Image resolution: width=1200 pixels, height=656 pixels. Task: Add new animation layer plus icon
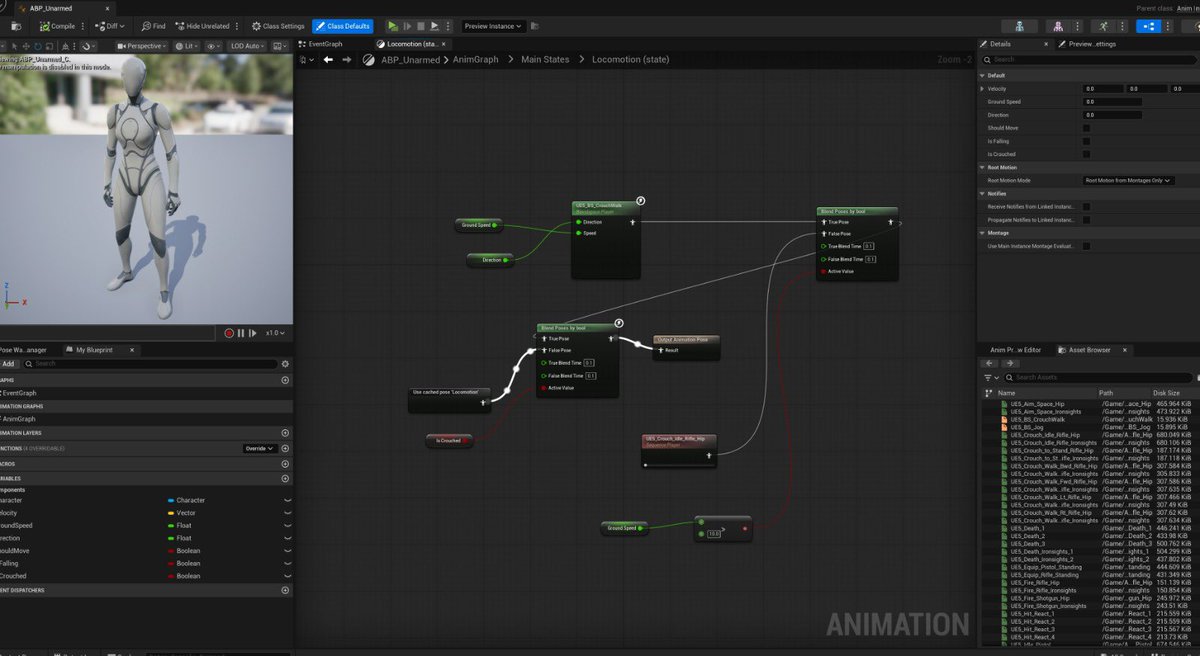[x=285, y=433]
